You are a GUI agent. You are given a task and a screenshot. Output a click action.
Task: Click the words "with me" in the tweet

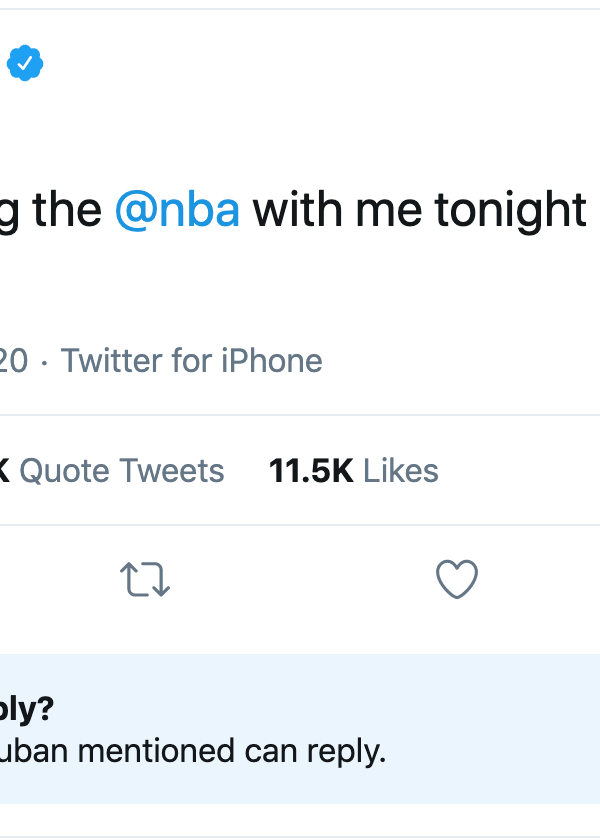(337, 211)
